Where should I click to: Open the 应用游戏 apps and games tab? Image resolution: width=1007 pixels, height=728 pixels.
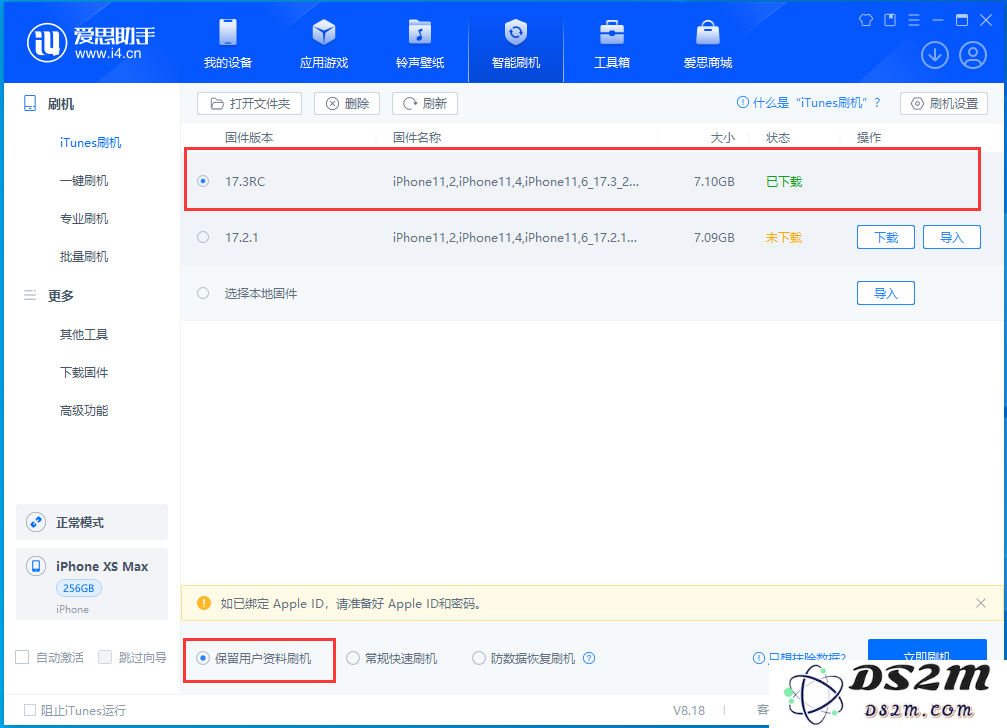[x=324, y=44]
